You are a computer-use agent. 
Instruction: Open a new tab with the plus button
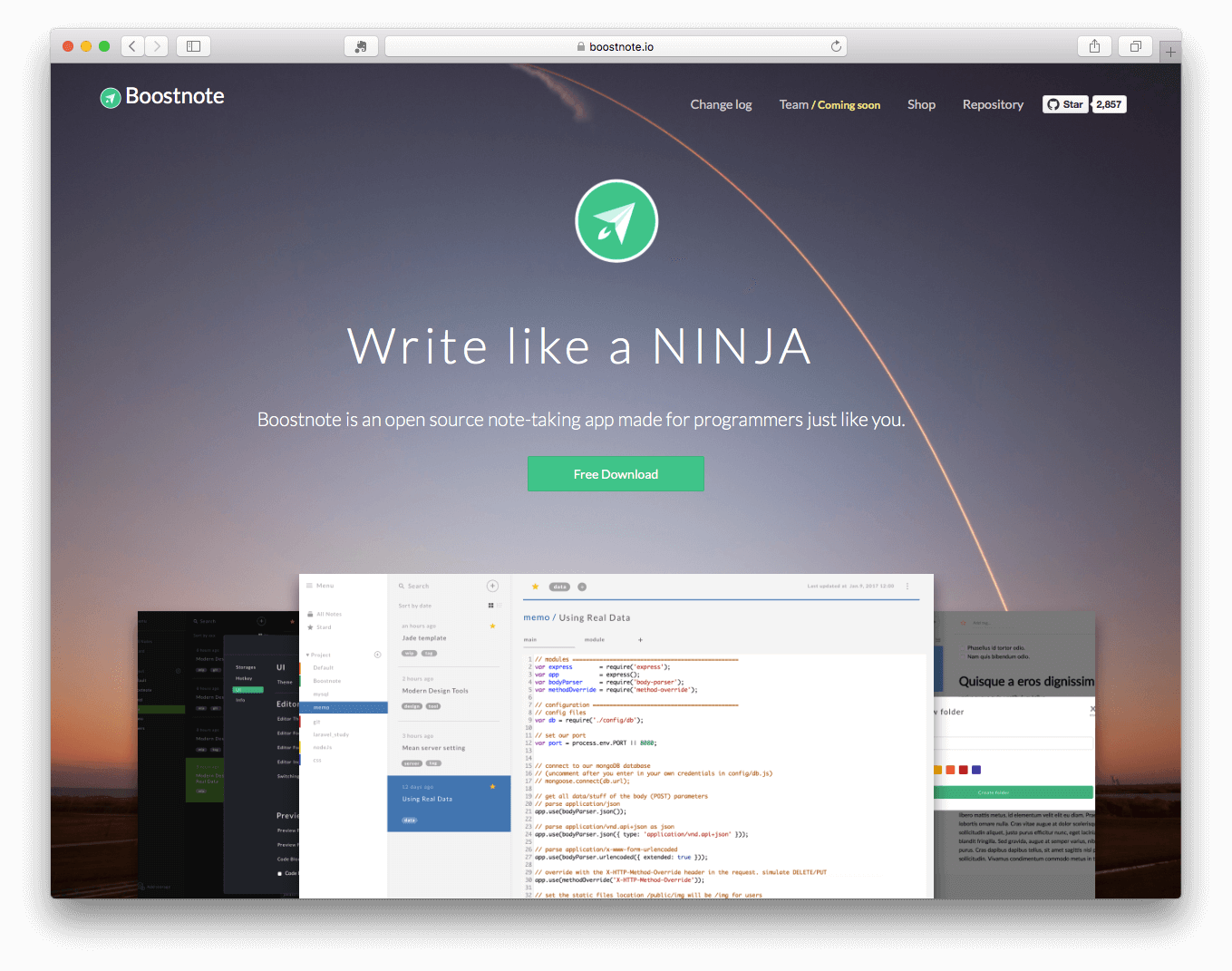[1170, 52]
